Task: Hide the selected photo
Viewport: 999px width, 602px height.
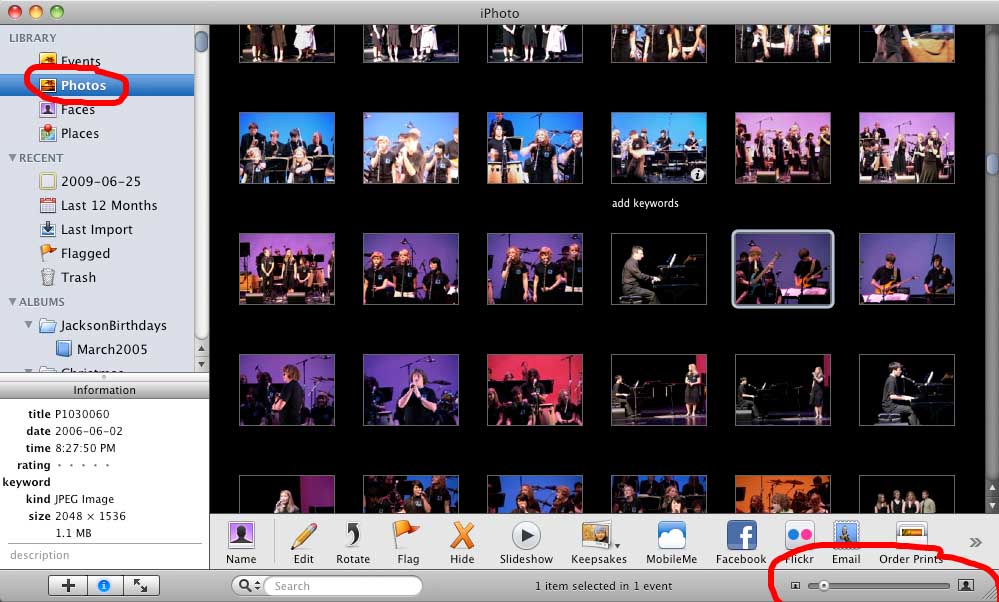Action: 461,540
